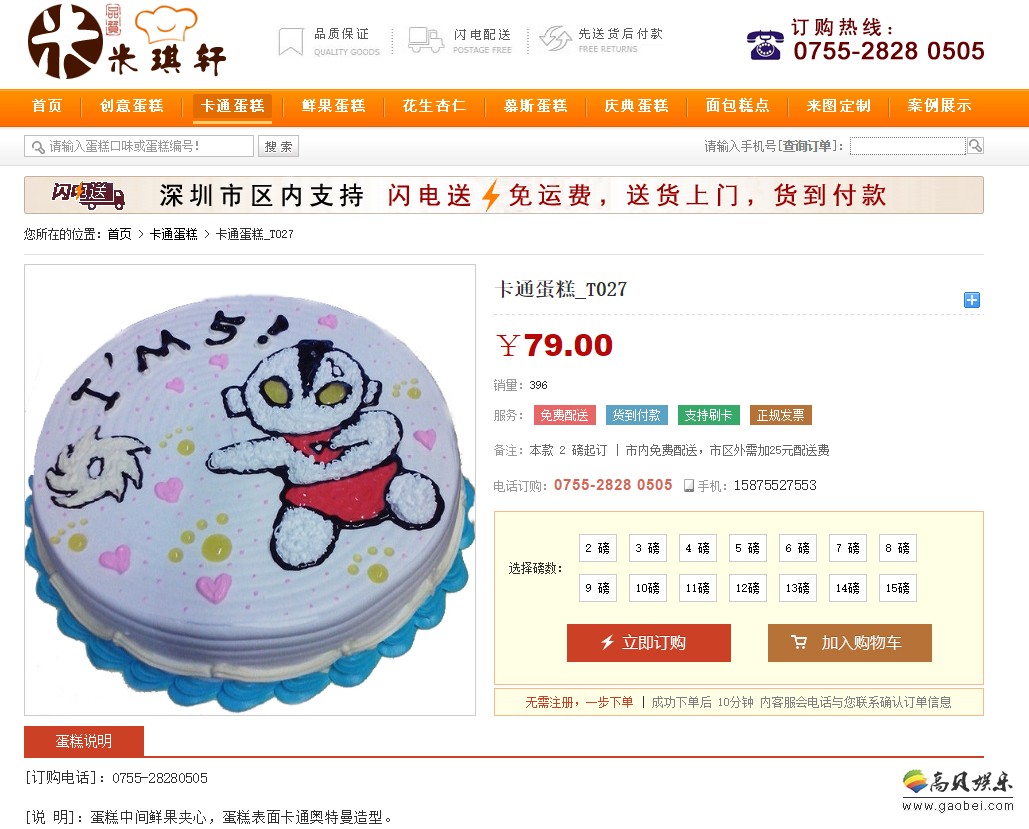
Task: Click the 加入购物车 button
Action: tap(850, 643)
